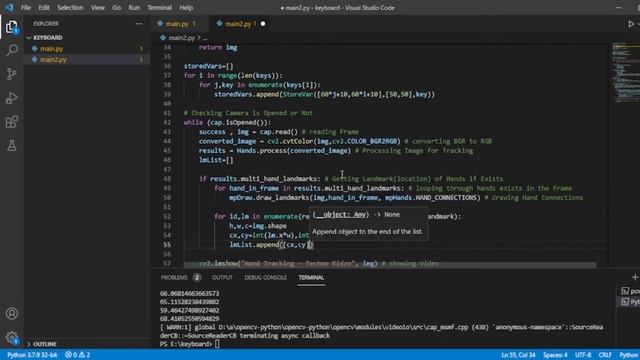Open the Run and Debug view icon
The height and width of the screenshot is (360, 640).
tap(12, 98)
